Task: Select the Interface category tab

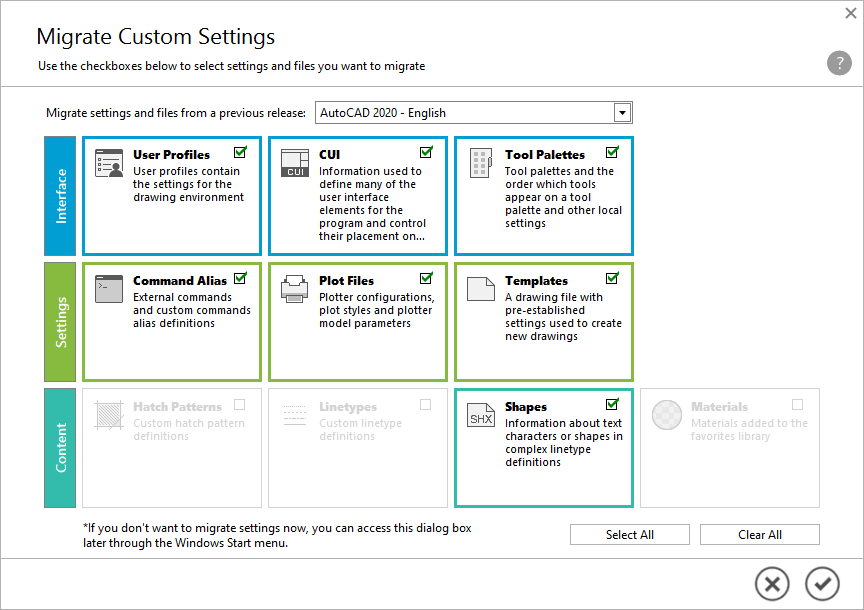Action: point(60,196)
